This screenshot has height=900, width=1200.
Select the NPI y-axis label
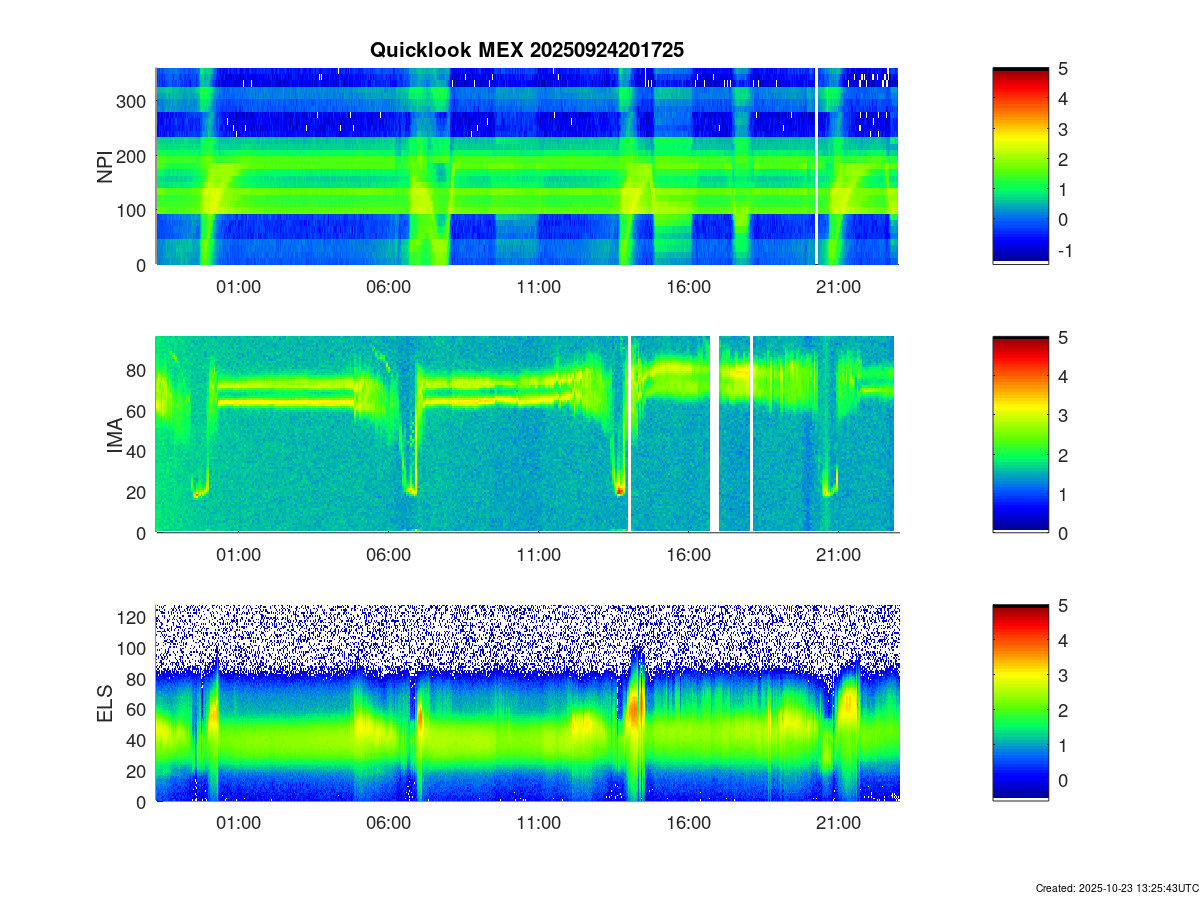coord(104,166)
